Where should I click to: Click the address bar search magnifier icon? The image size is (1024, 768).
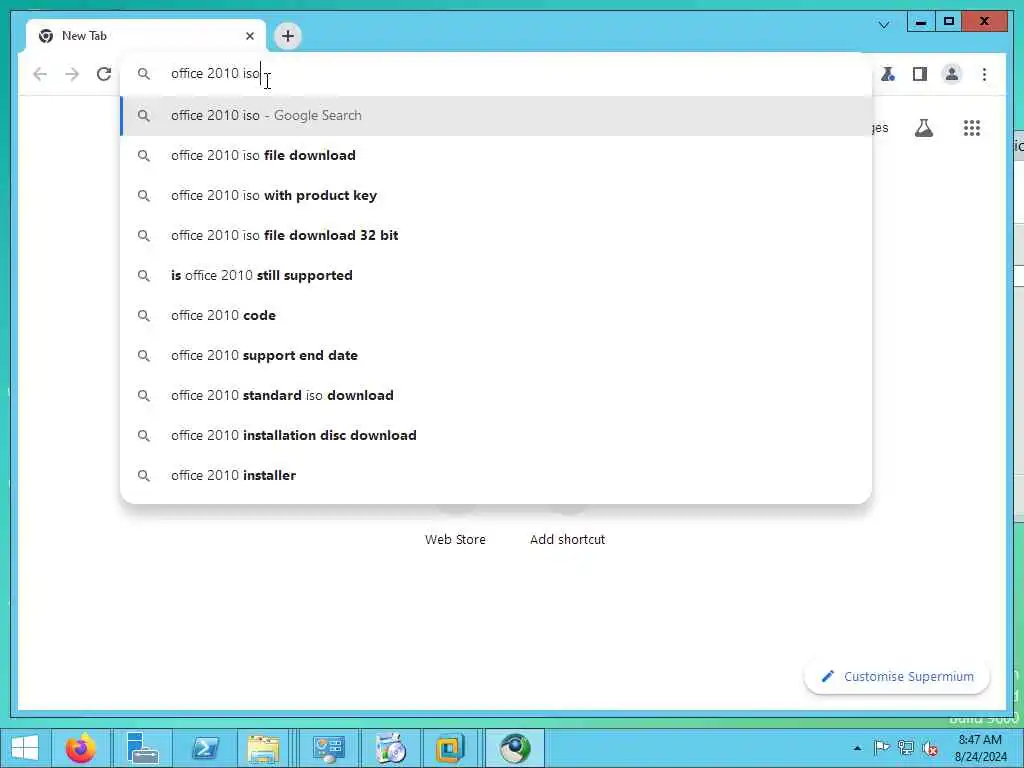pos(144,74)
